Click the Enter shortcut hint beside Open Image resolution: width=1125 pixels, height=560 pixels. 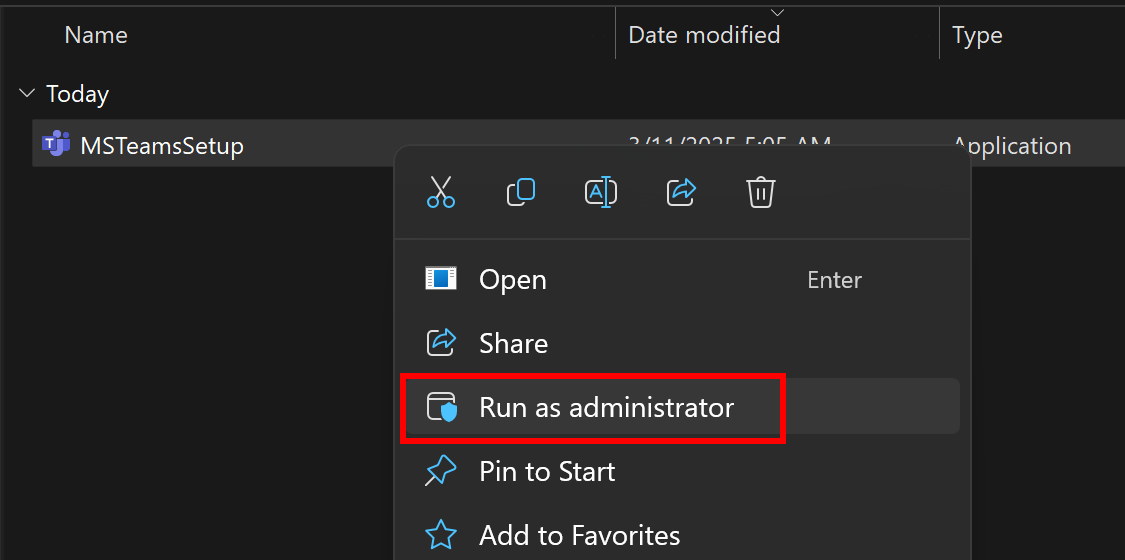pos(834,280)
